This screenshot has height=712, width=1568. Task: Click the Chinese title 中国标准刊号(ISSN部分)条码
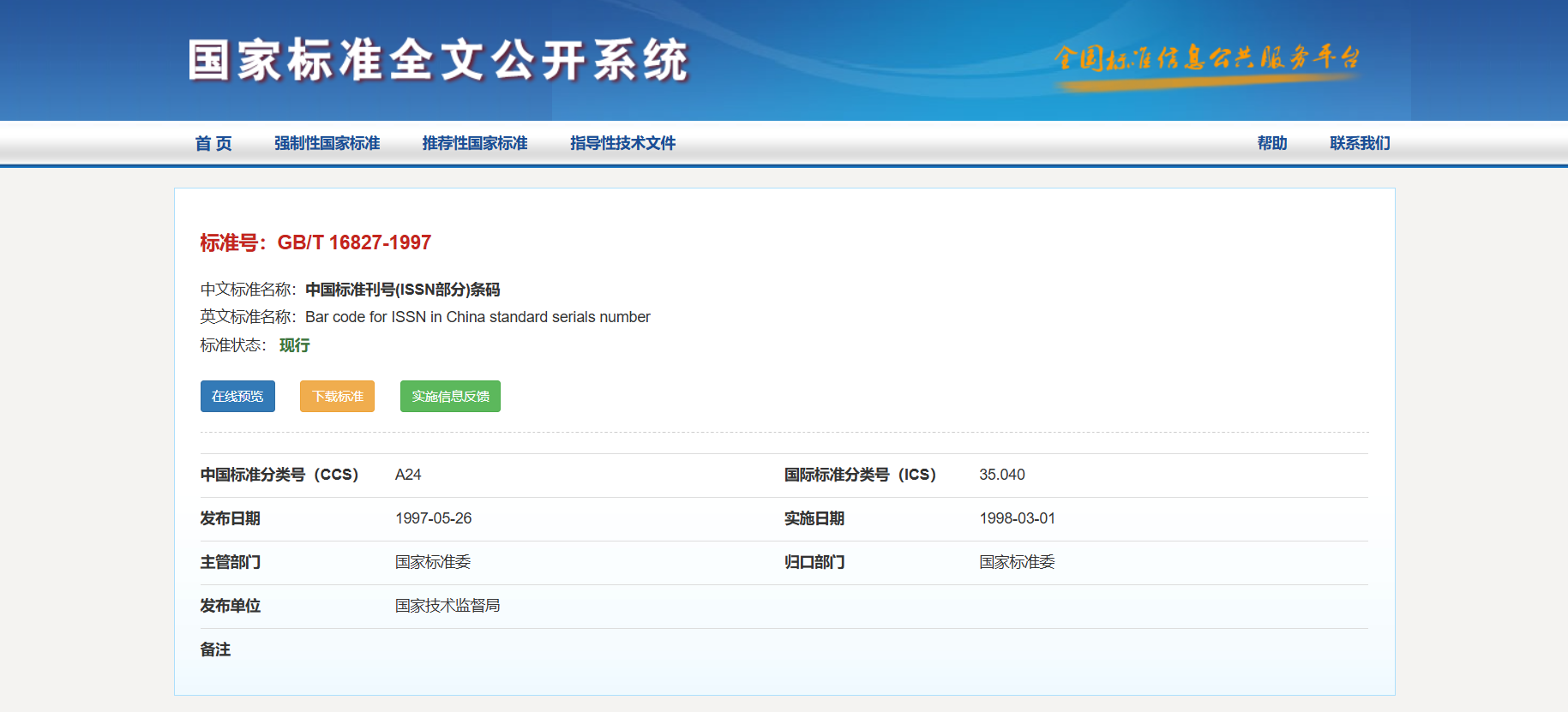(x=402, y=290)
